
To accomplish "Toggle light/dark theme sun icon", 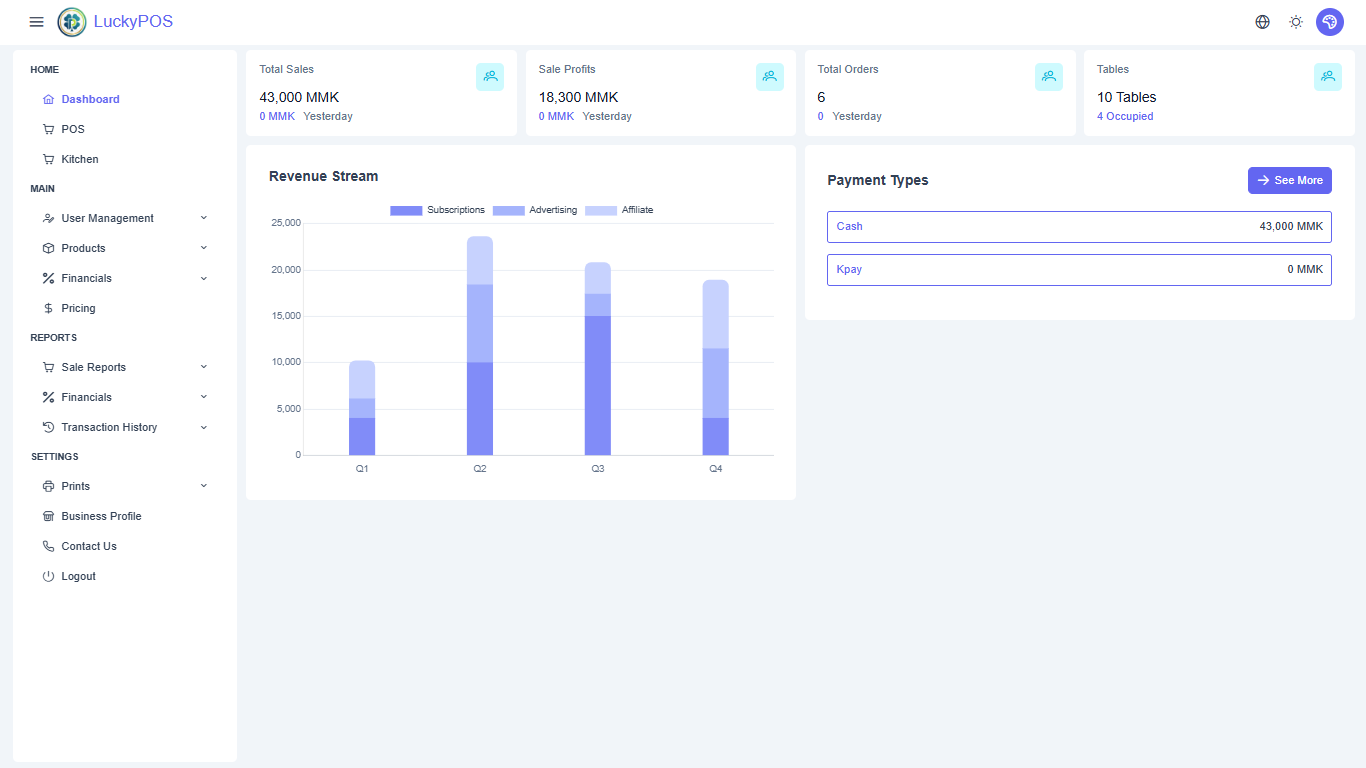I will 1296,22.
